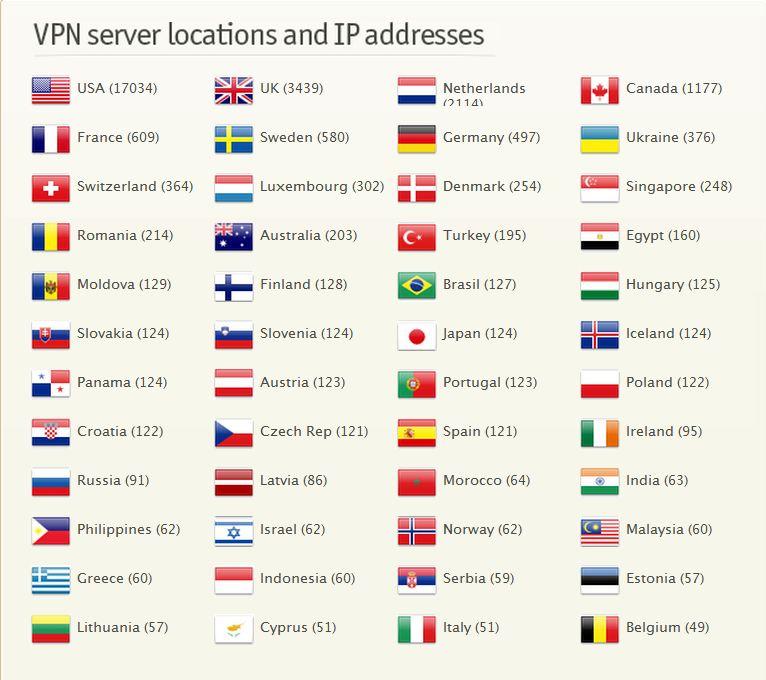
Task: Click the Japan flag icon
Action: (417, 336)
